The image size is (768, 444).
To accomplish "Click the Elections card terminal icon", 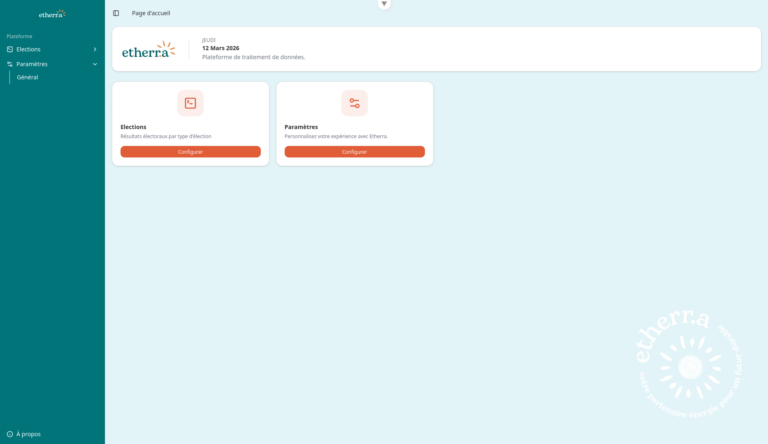I will click(x=190, y=103).
